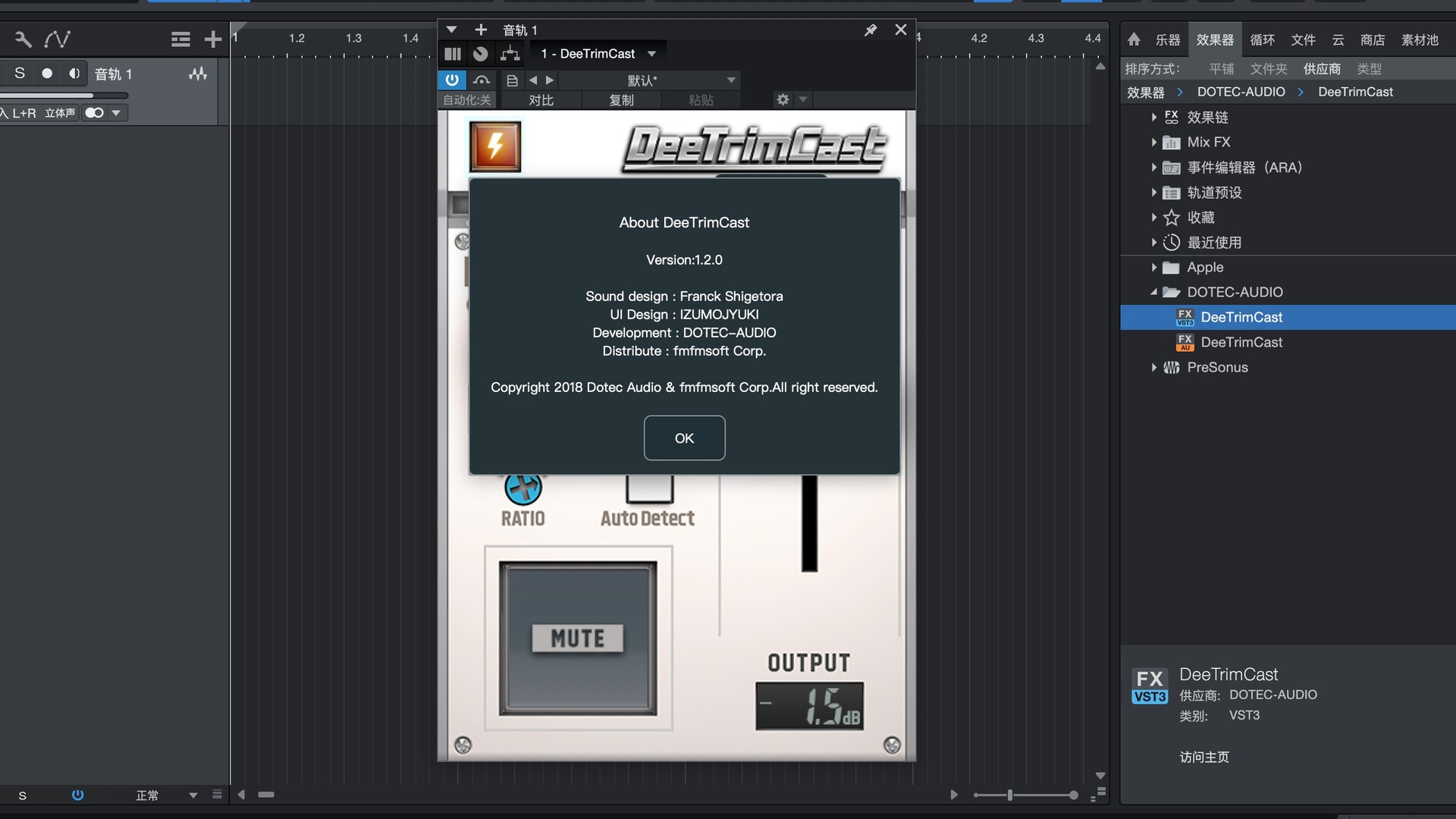Click 复制 copy button
The height and width of the screenshot is (819, 1456).
[x=621, y=100]
